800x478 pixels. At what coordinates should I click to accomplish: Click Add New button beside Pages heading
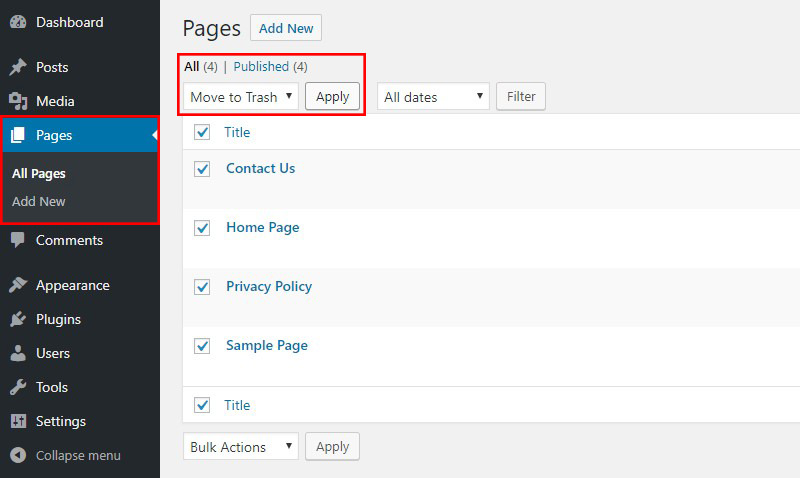tap(286, 28)
